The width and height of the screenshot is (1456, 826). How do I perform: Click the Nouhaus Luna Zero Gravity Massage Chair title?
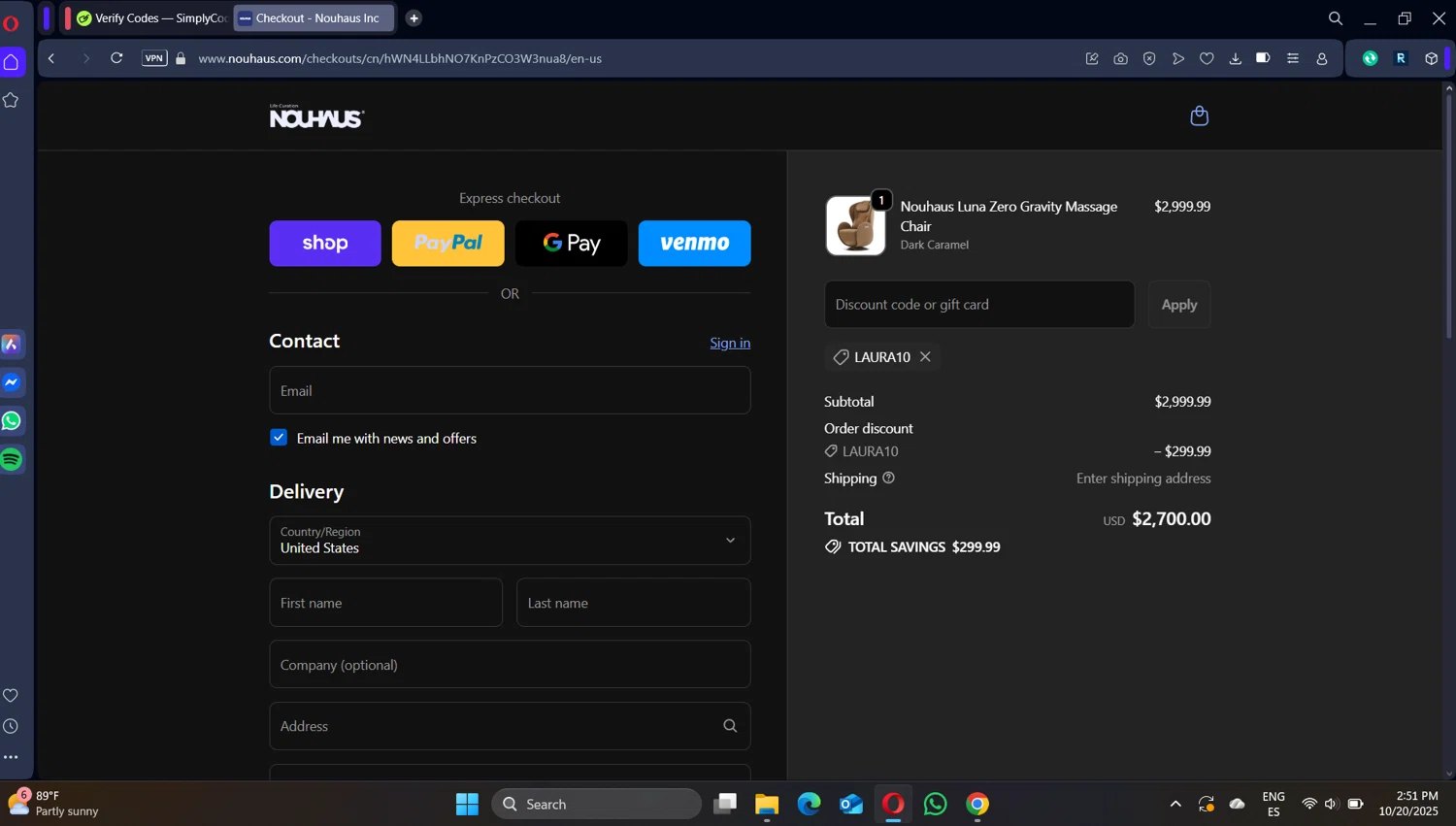1009,216
